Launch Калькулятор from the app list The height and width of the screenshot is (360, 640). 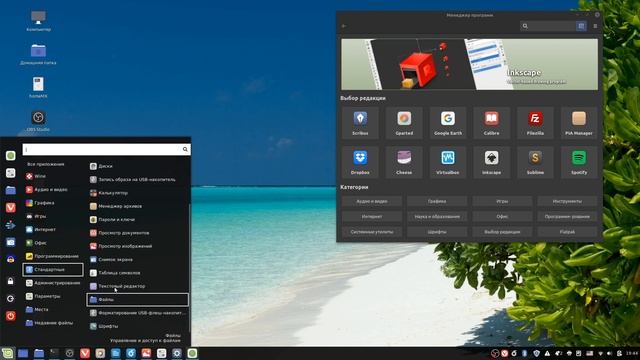(138, 193)
